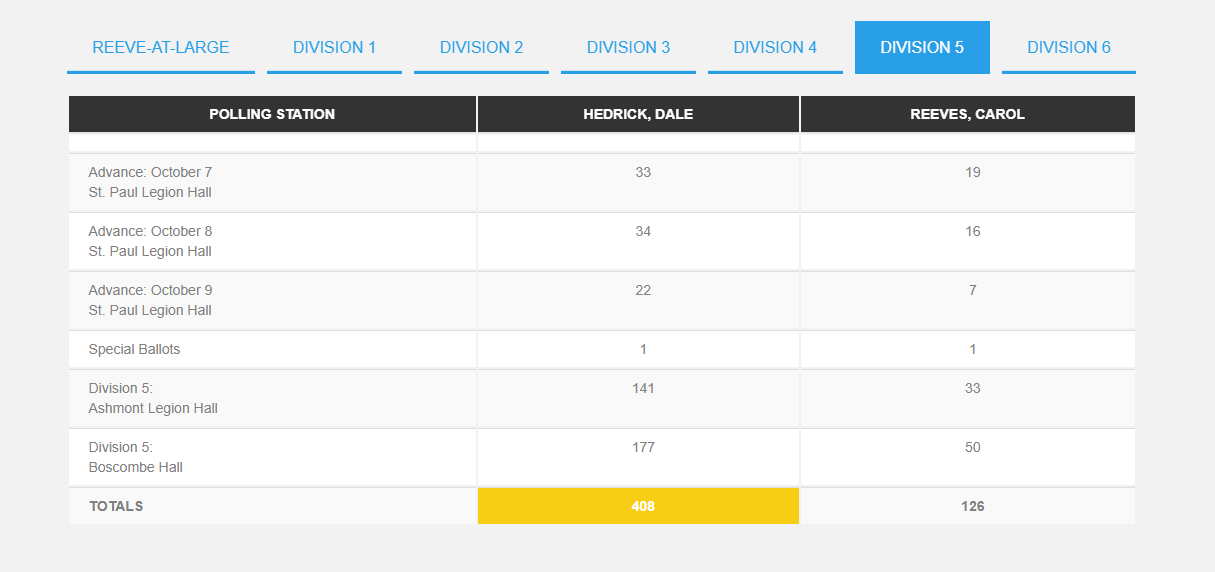Go to the Division 3 tab
This screenshot has width=1215, height=572.
pyautogui.click(x=628, y=47)
